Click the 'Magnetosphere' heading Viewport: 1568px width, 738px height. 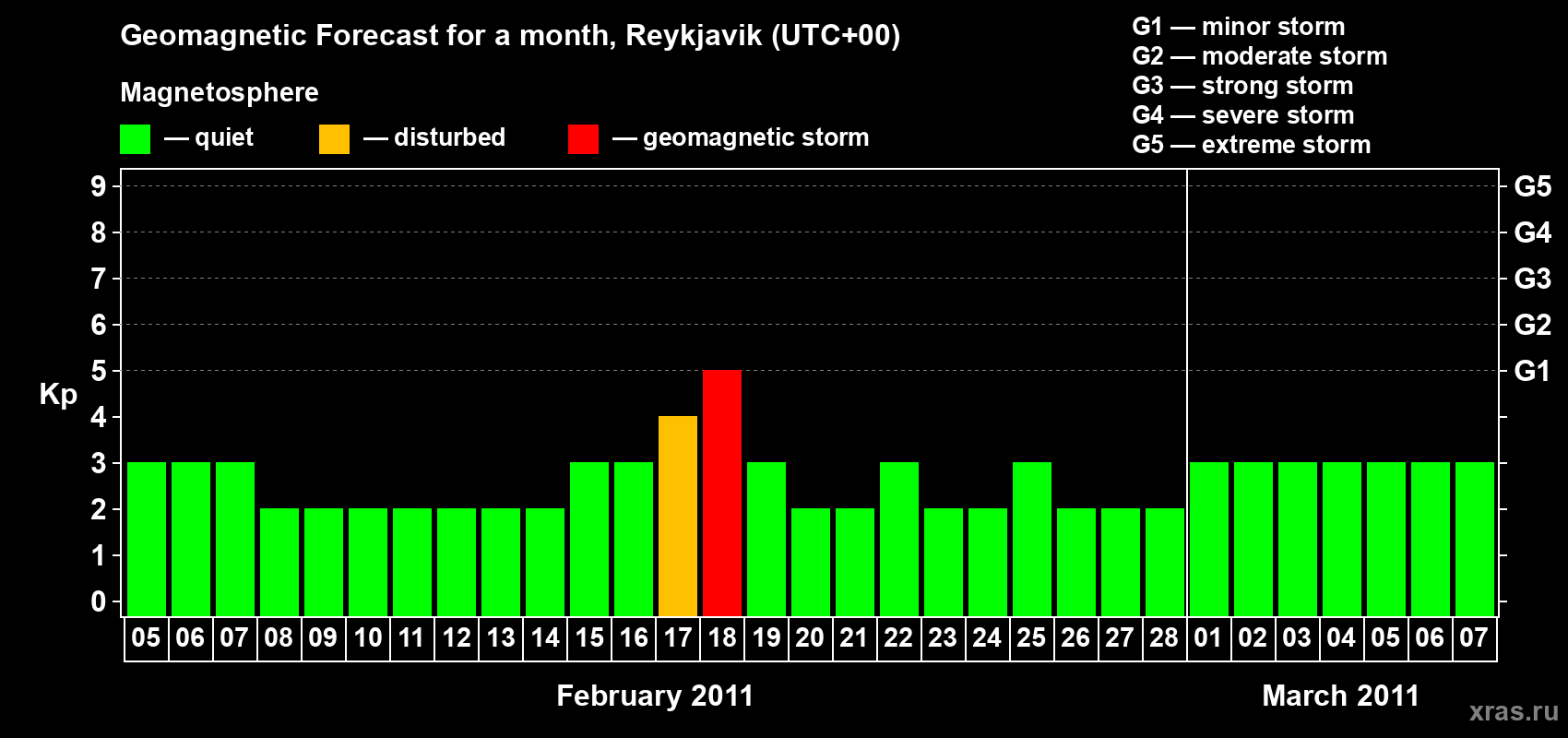[x=220, y=92]
